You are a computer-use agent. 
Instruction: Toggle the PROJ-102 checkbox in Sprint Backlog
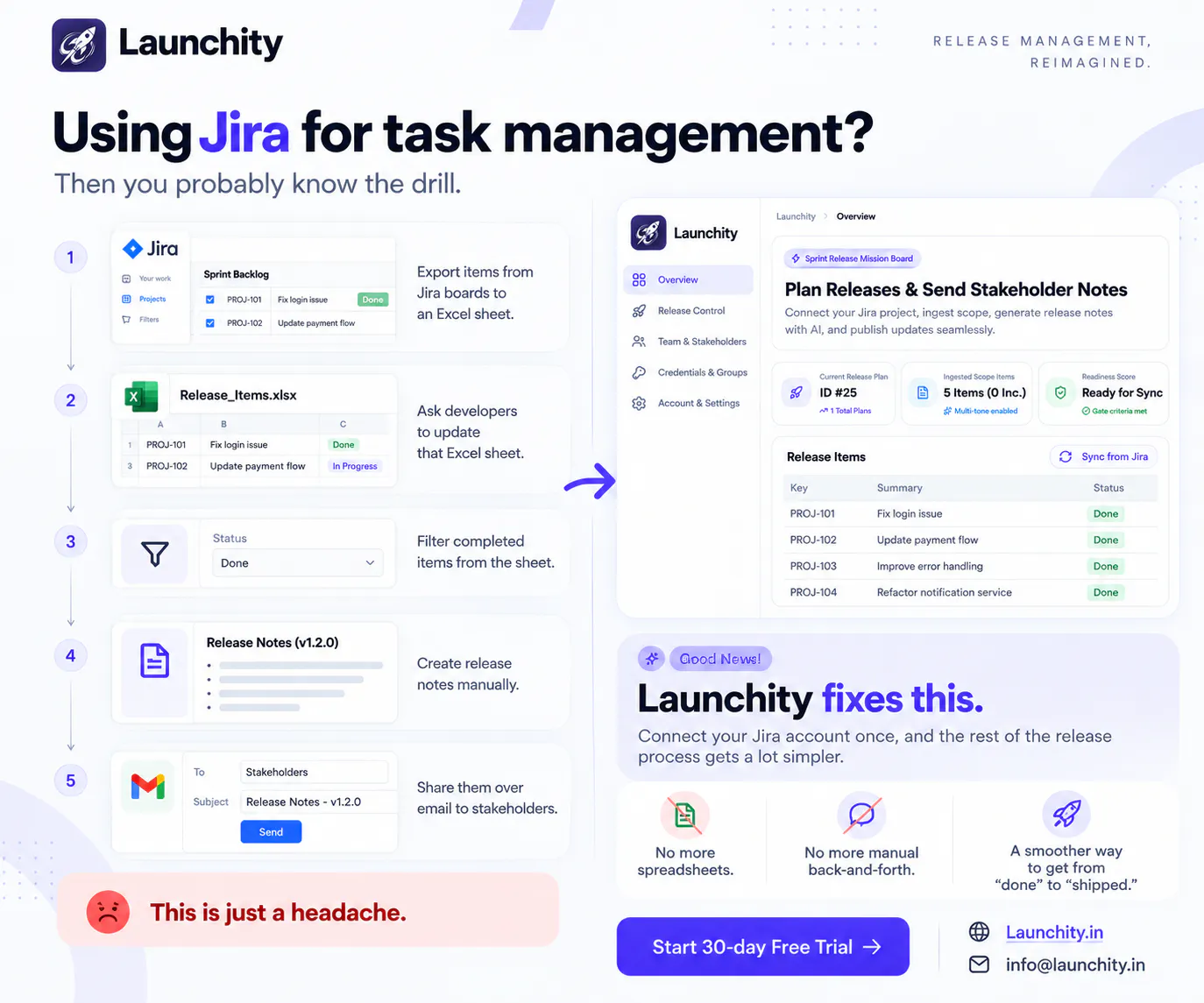click(x=210, y=323)
